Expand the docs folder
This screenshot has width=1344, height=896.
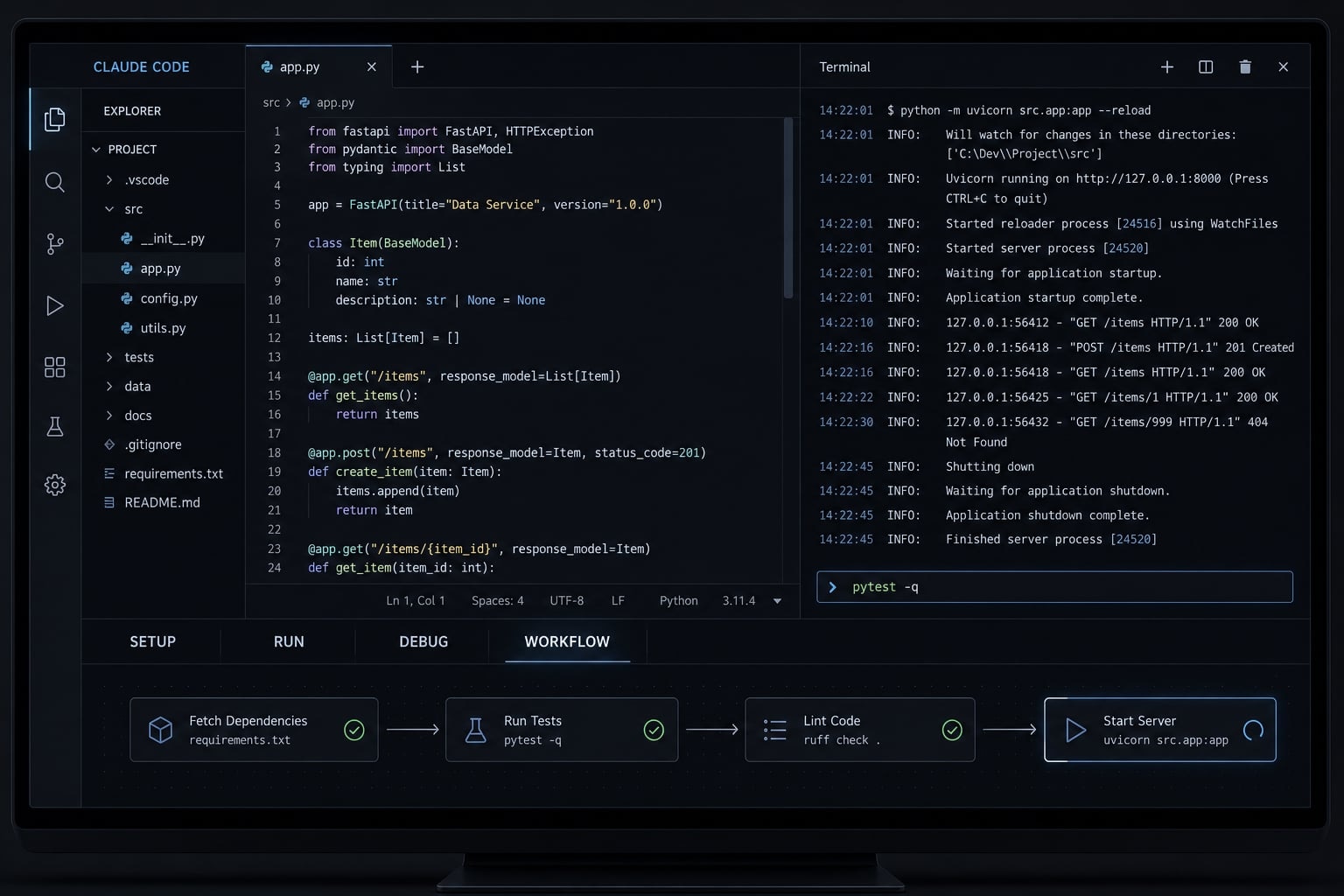tap(109, 416)
